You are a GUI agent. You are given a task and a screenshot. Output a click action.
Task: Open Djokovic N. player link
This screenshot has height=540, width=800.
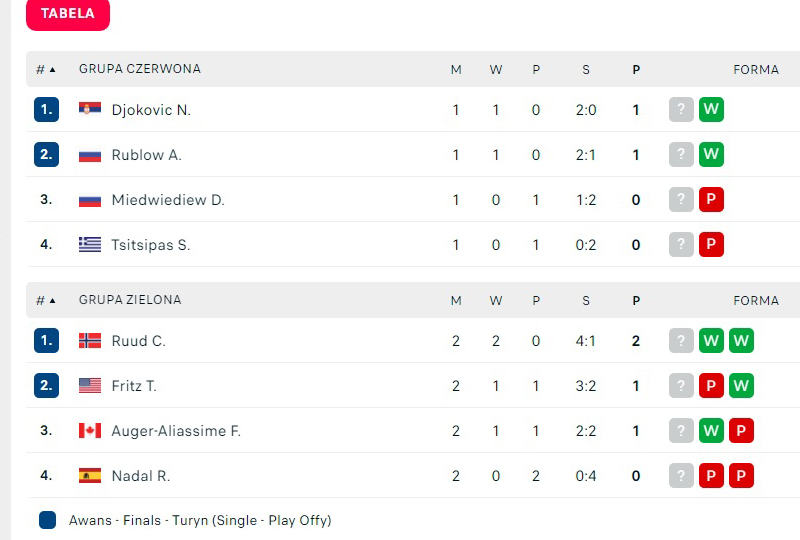point(151,110)
